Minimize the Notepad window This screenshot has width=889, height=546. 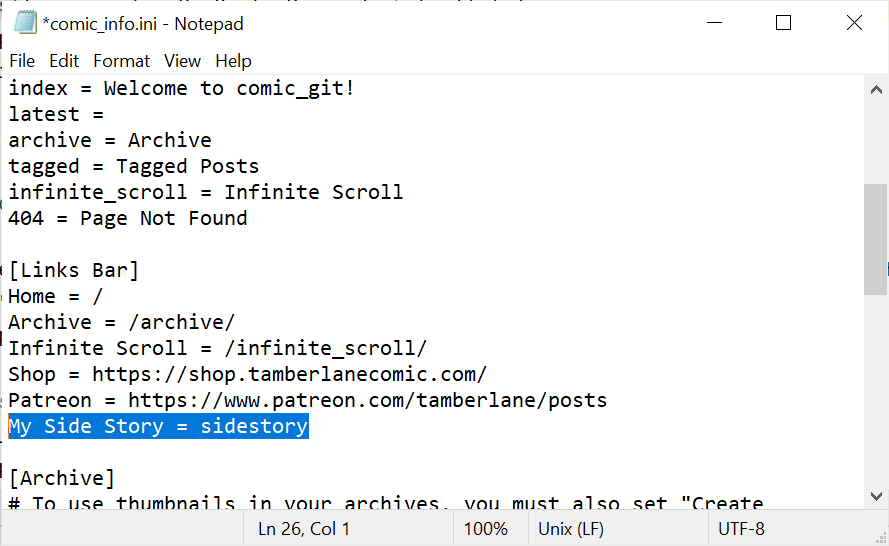pyautogui.click(x=713, y=23)
